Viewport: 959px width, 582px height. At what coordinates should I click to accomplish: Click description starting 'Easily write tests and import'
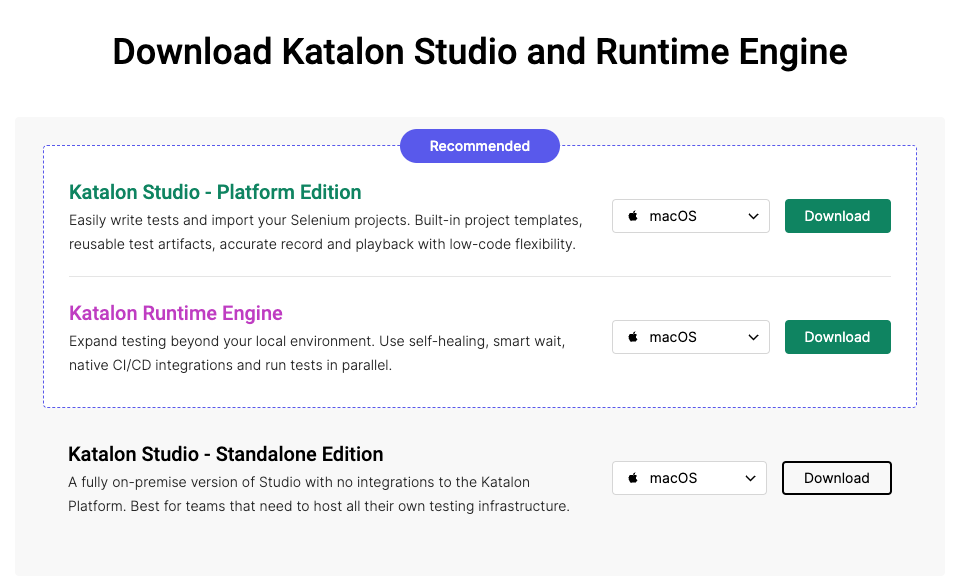(x=325, y=232)
